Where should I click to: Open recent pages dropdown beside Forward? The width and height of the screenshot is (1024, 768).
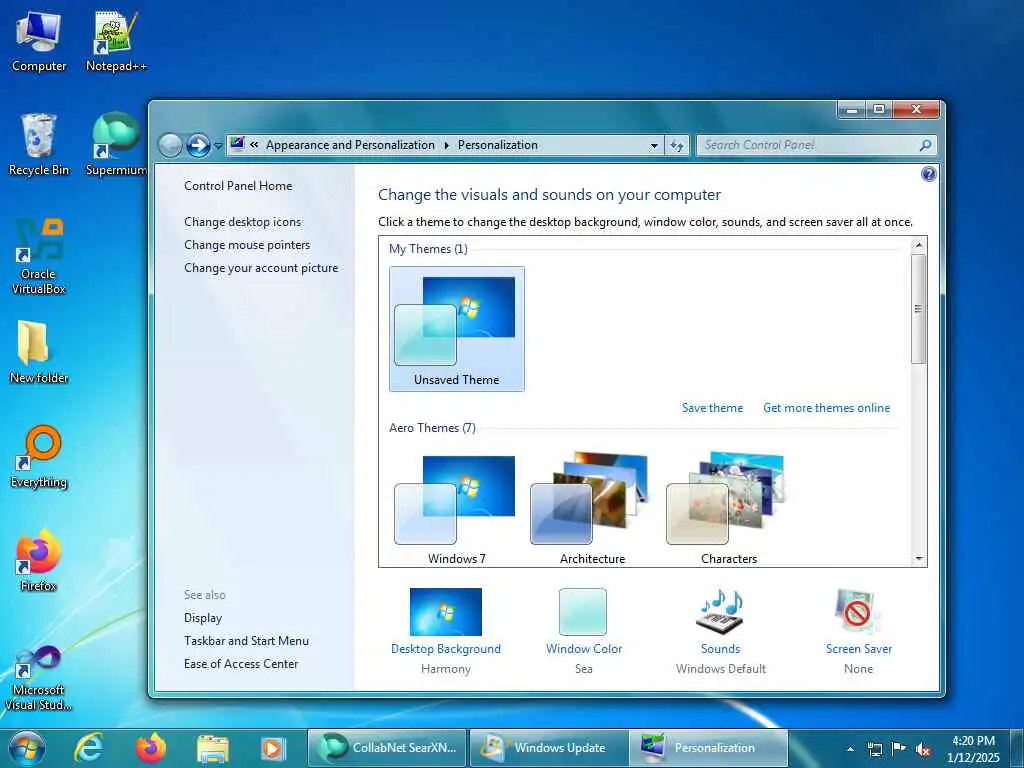(218, 146)
